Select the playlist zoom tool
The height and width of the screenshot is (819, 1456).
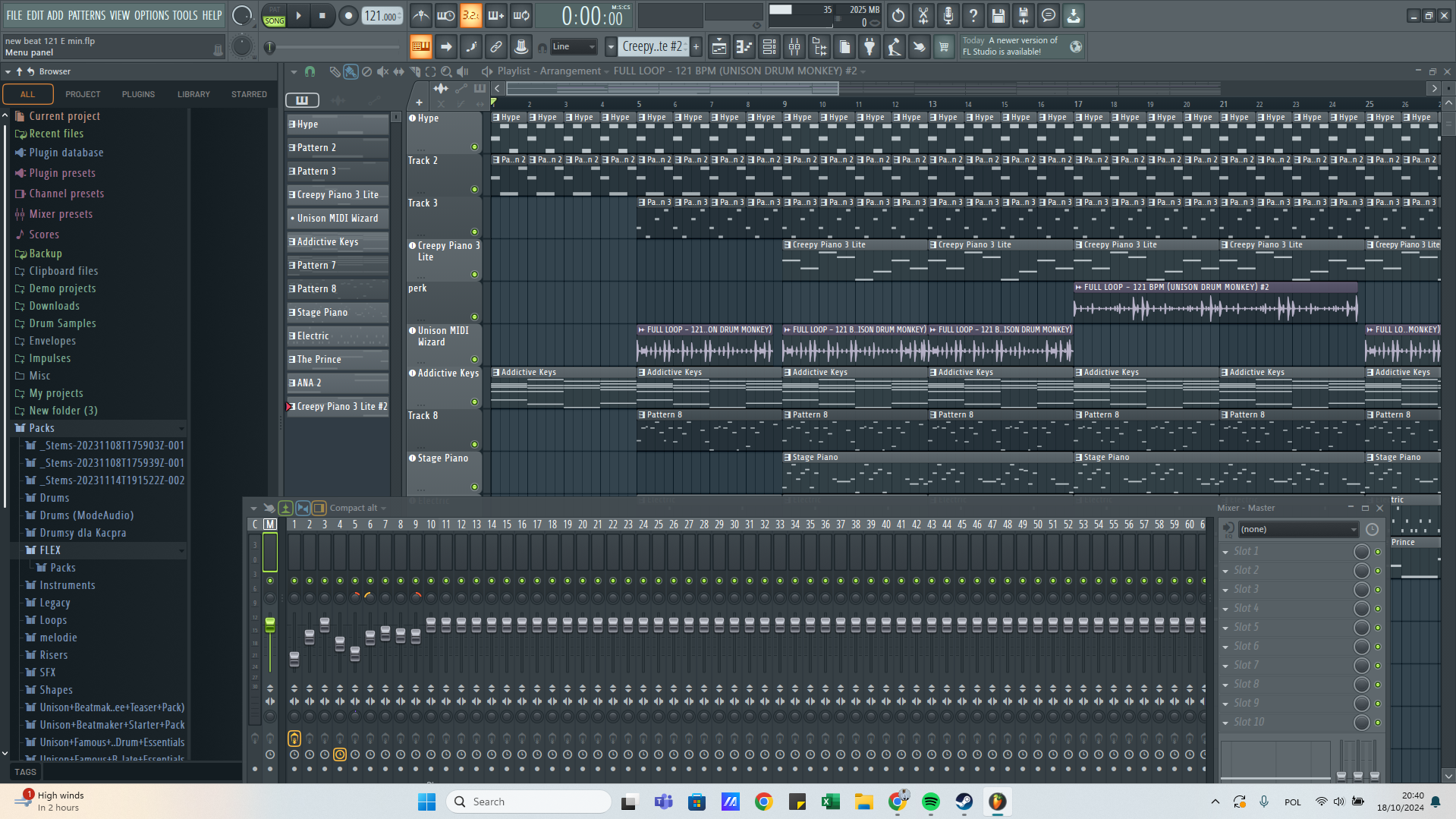(446, 71)
